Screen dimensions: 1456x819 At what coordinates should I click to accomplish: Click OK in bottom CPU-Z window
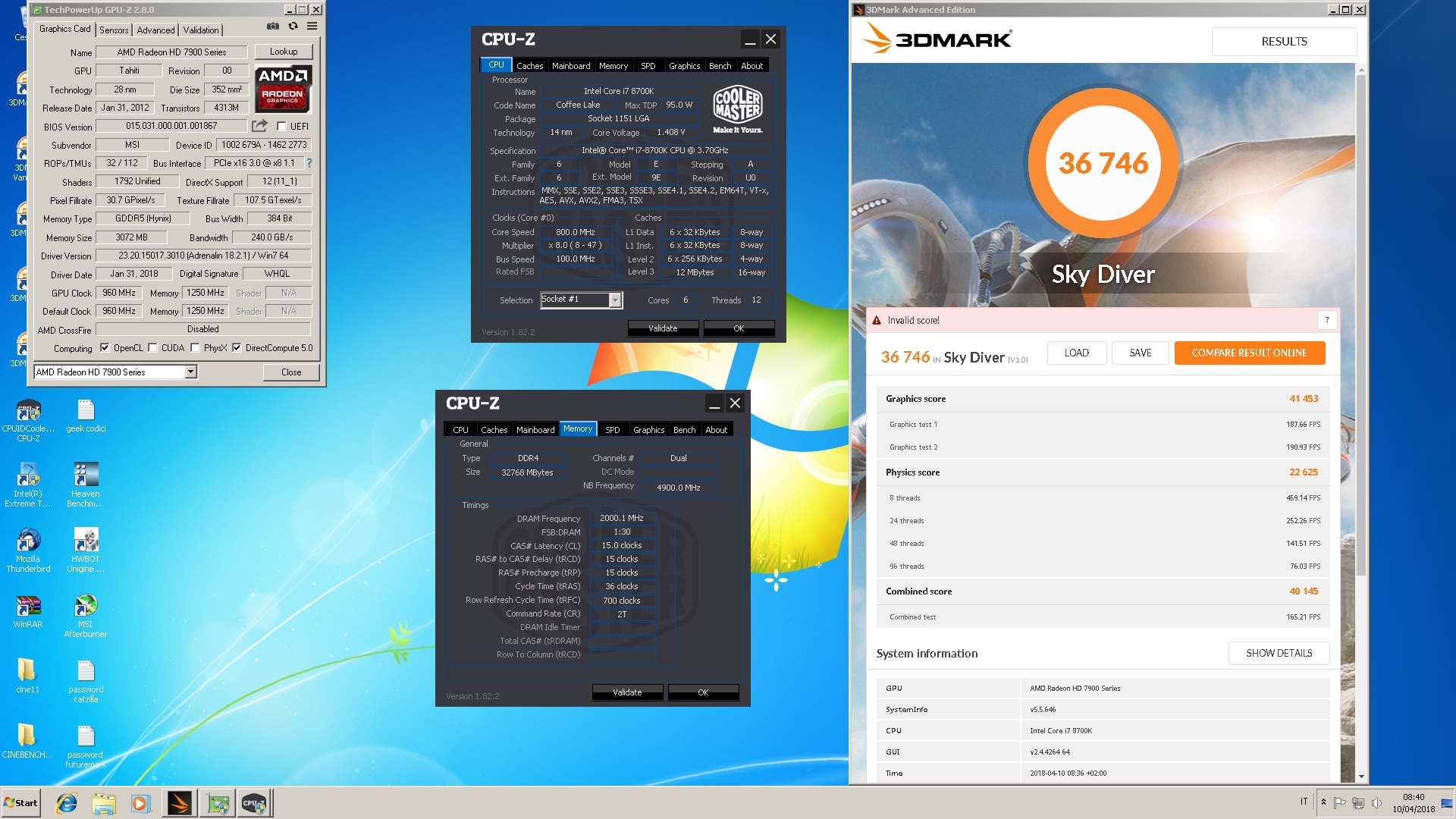tap(703, 692)
